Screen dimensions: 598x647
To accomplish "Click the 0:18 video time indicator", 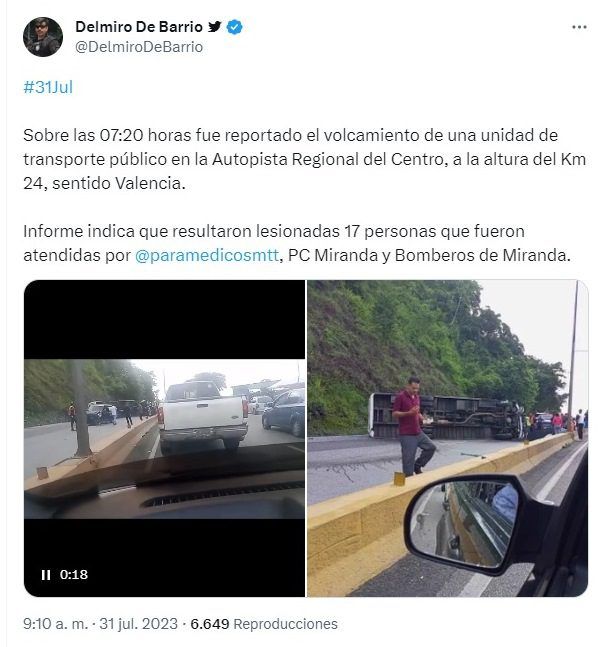I will [74, 574].
